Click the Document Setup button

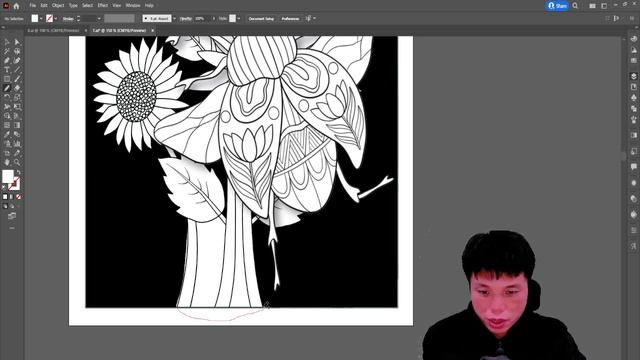tap(261, 18)
